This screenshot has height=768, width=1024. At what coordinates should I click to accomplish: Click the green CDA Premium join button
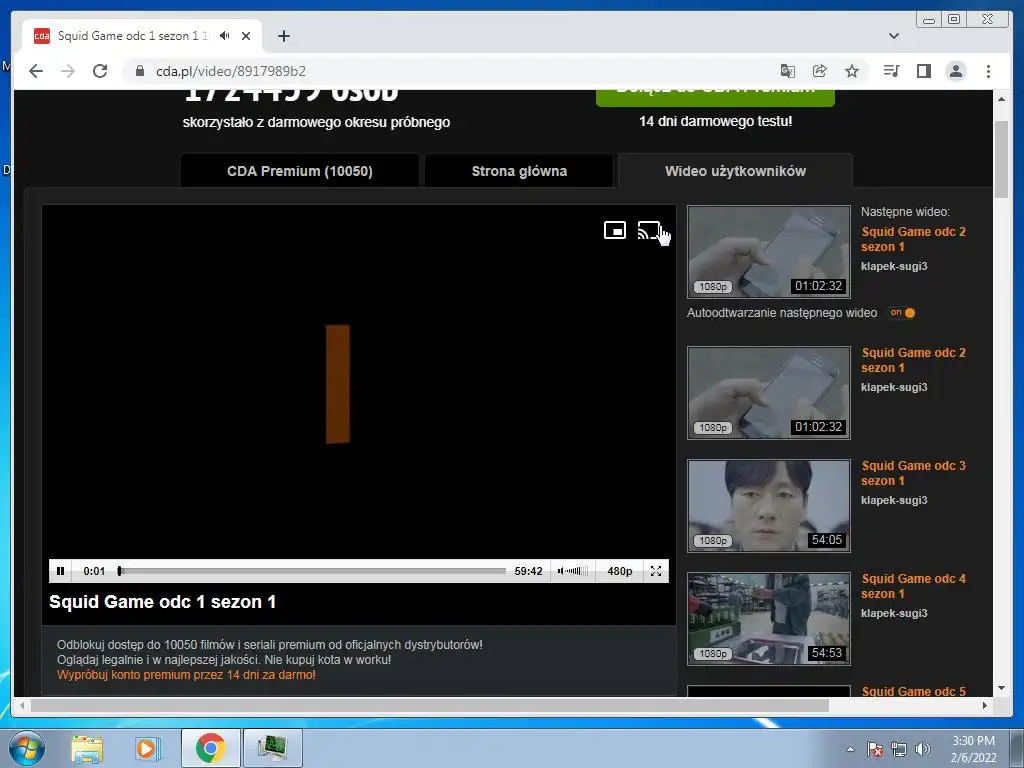pyautogui.click(x=715, y=97)
